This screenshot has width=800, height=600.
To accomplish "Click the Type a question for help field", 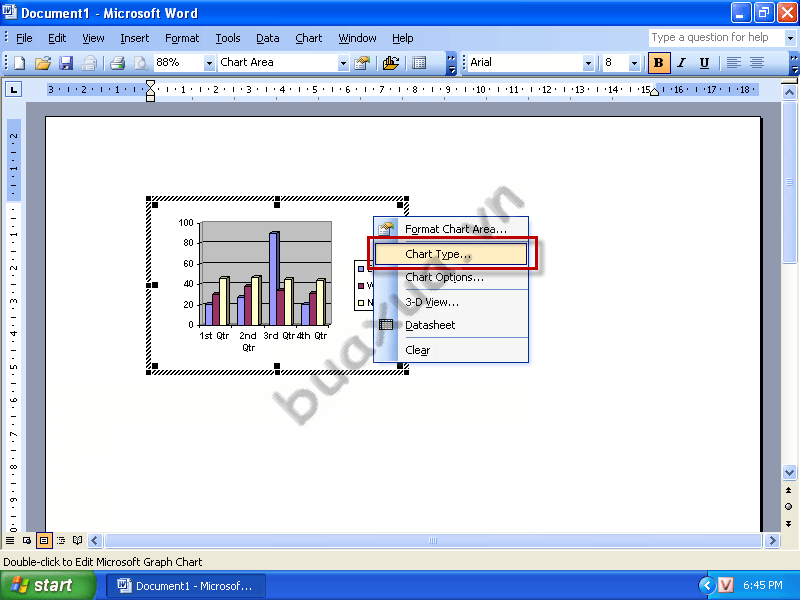I will click(x=716, y=38).
